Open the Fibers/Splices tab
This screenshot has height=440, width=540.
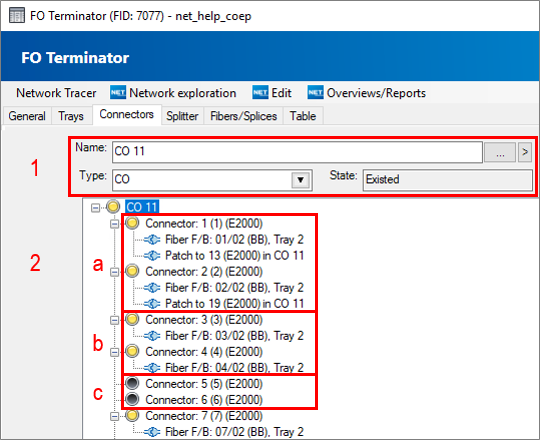coord(243,116)
